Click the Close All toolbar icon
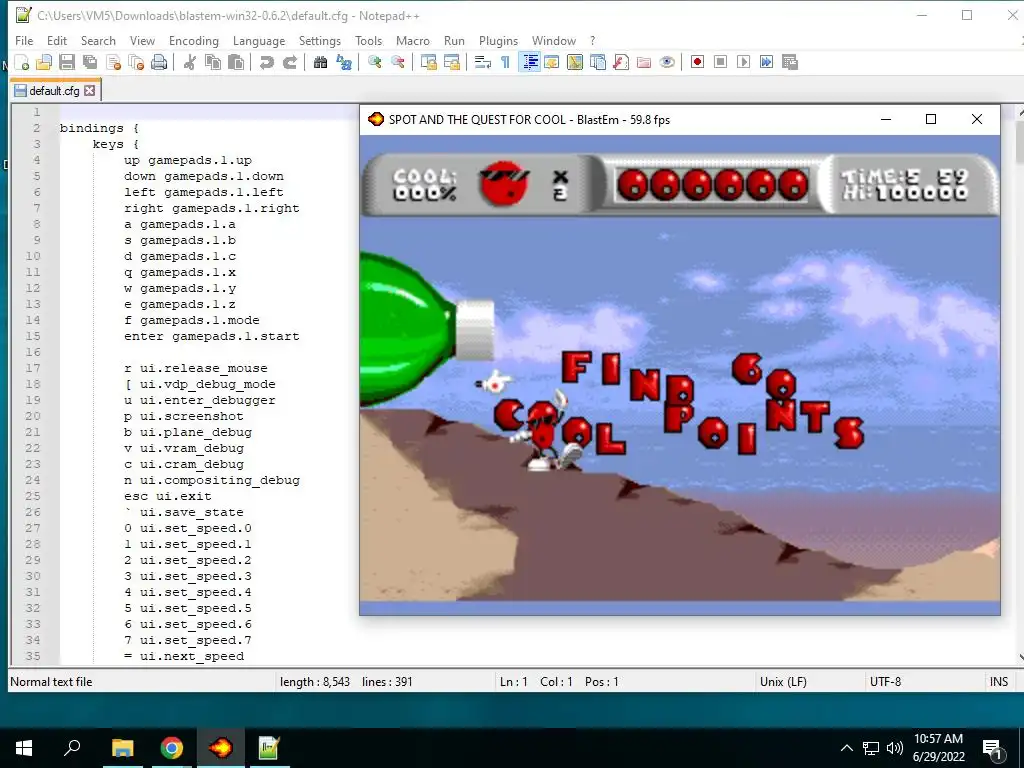The width and height of the screenshot is (1024, 768). 136,63
